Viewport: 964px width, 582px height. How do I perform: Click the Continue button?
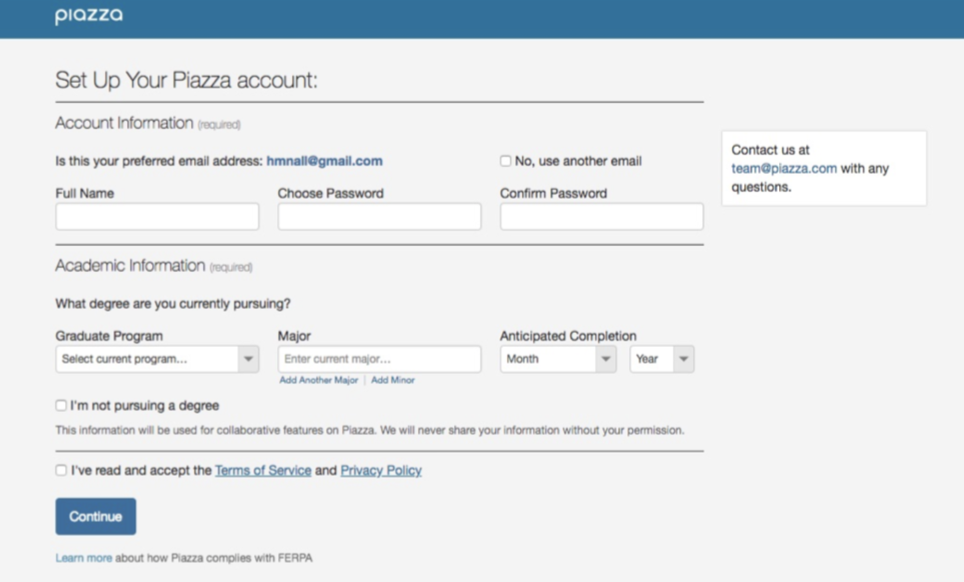(x=95, y=516)
